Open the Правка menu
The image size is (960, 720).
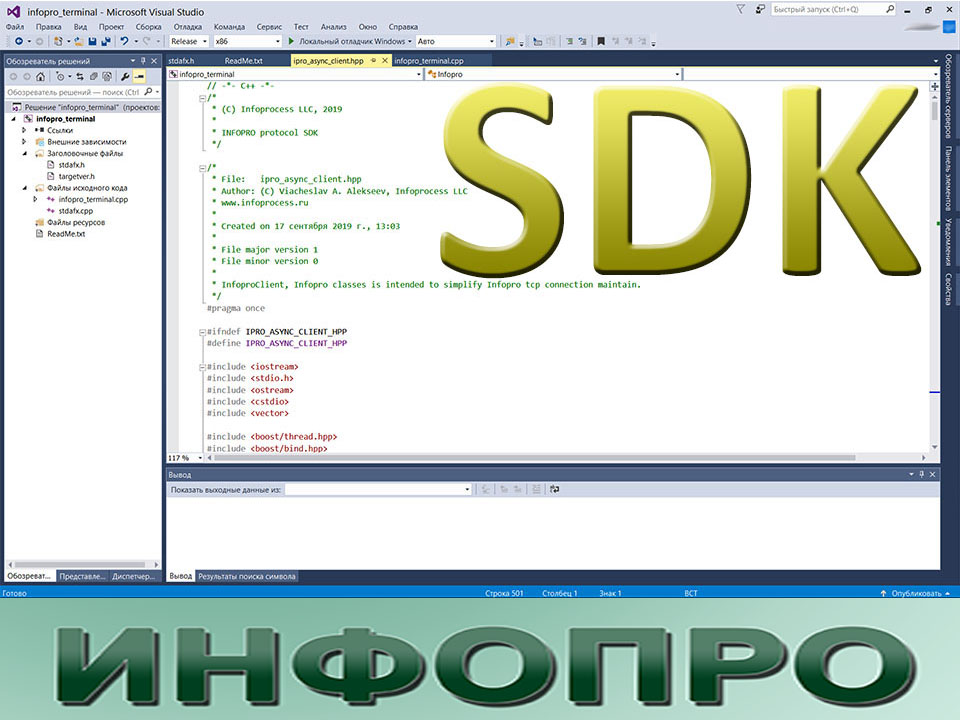[48, 26]
